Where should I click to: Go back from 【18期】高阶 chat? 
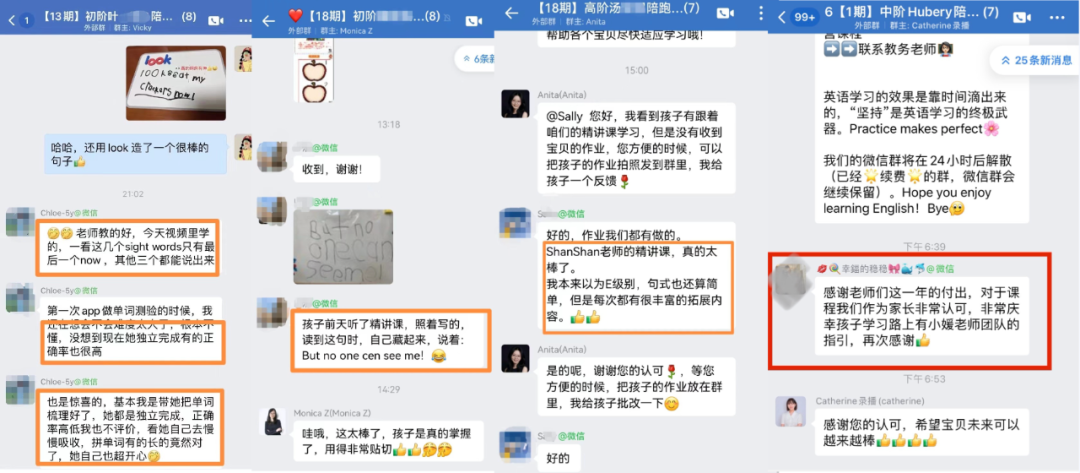click(x=511, y=13)
